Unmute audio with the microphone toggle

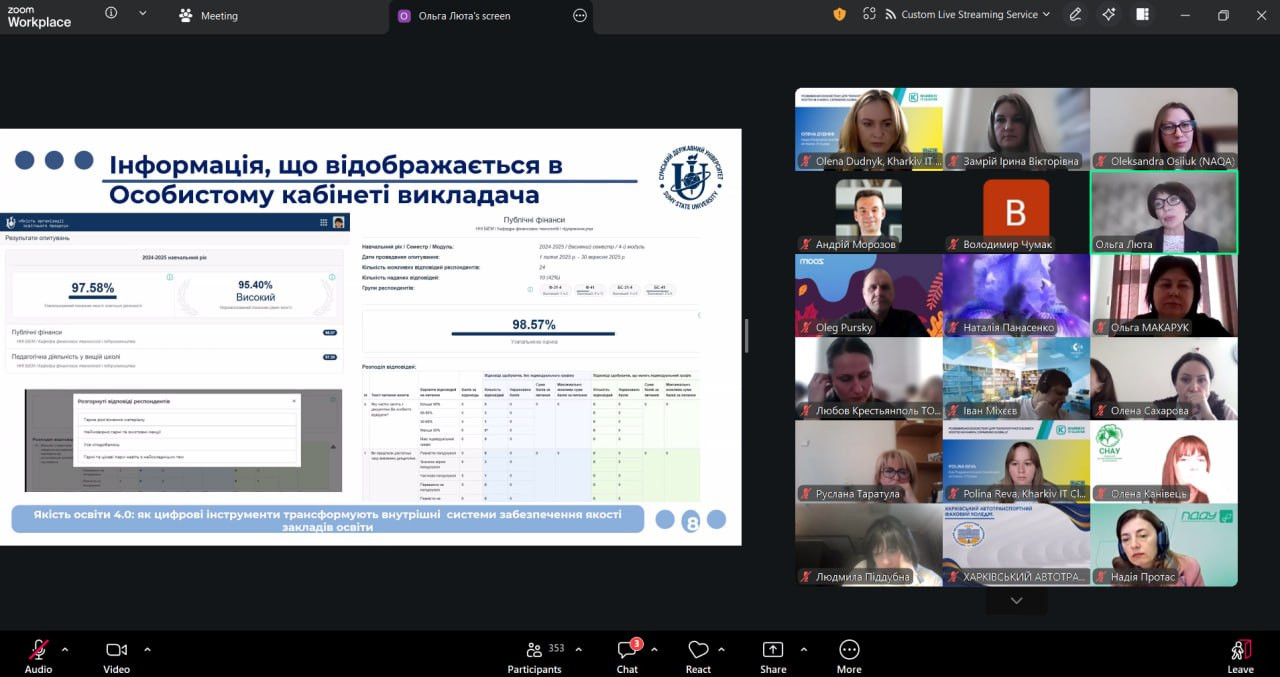coord(39,656)
